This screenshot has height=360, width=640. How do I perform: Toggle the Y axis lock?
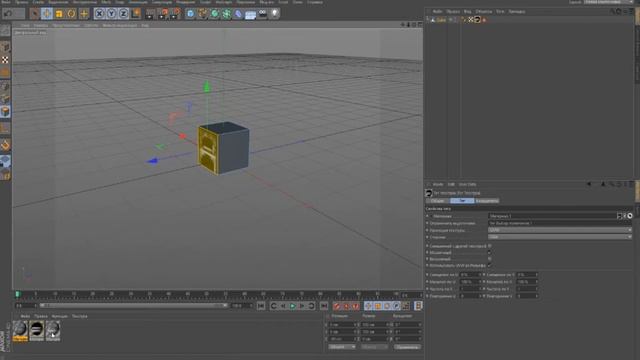click(111, 14)
